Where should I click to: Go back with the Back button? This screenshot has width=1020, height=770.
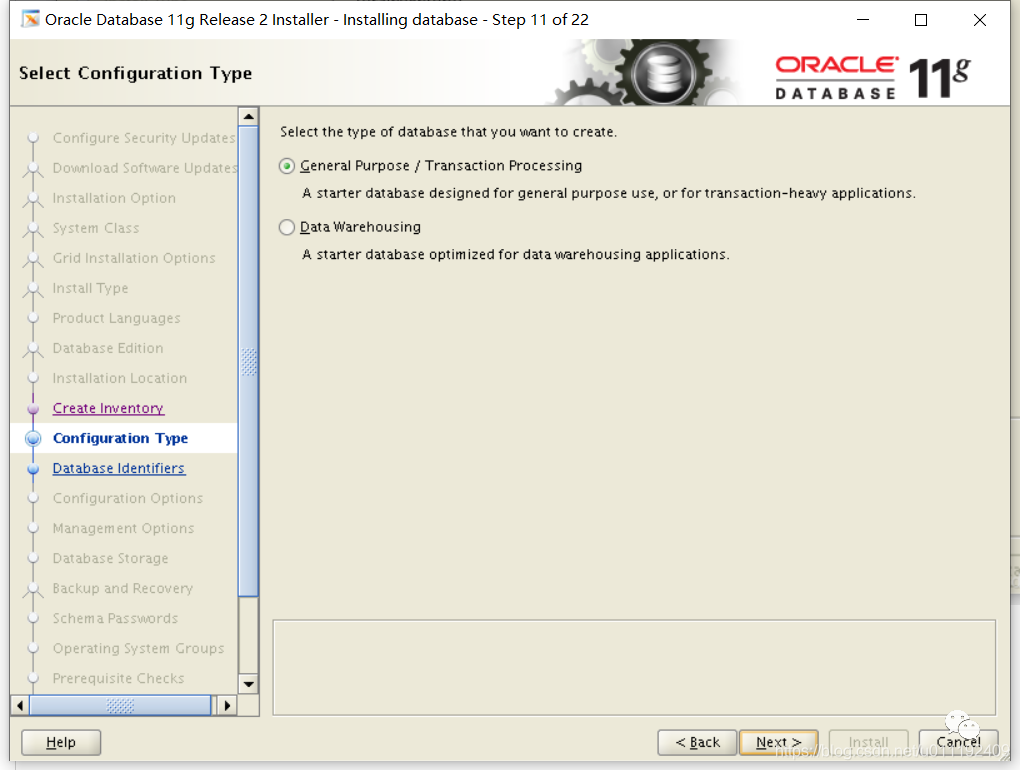click(x=697, y=742)
